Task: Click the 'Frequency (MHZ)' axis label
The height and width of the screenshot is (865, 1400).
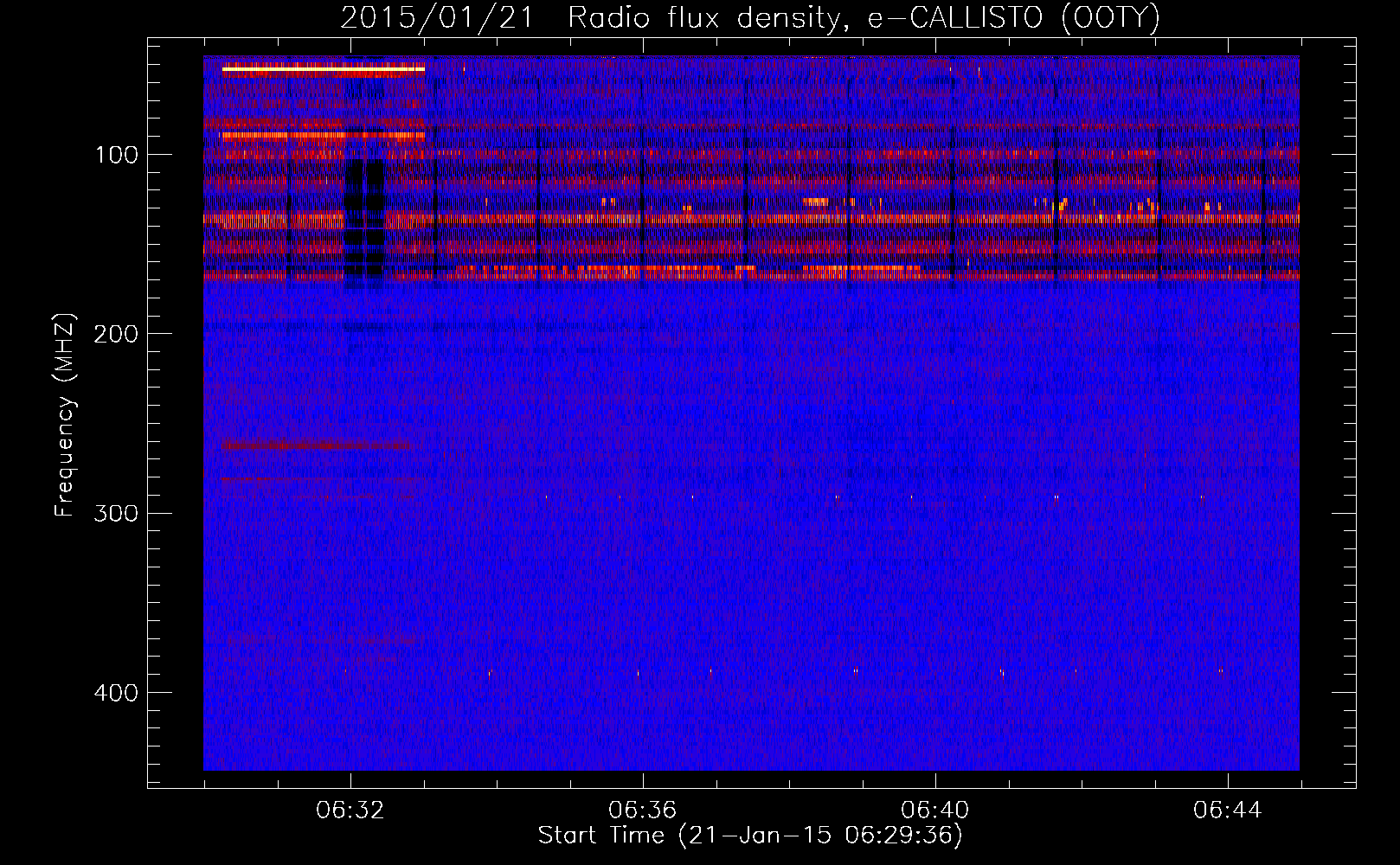Action: pos(65,415)
